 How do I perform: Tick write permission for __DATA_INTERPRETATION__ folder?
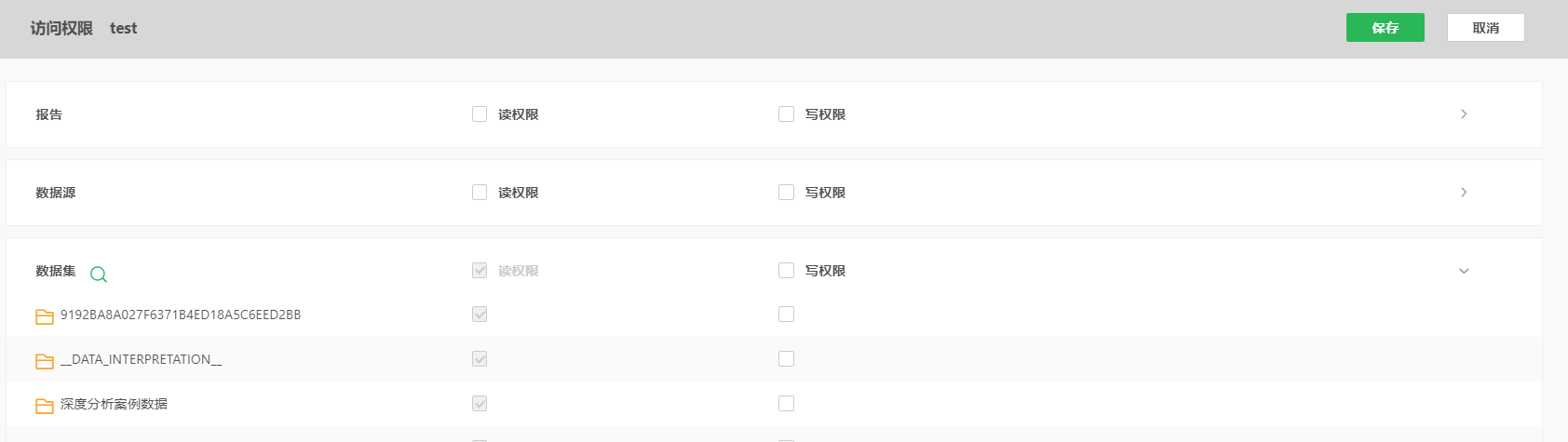pos(787,358)
